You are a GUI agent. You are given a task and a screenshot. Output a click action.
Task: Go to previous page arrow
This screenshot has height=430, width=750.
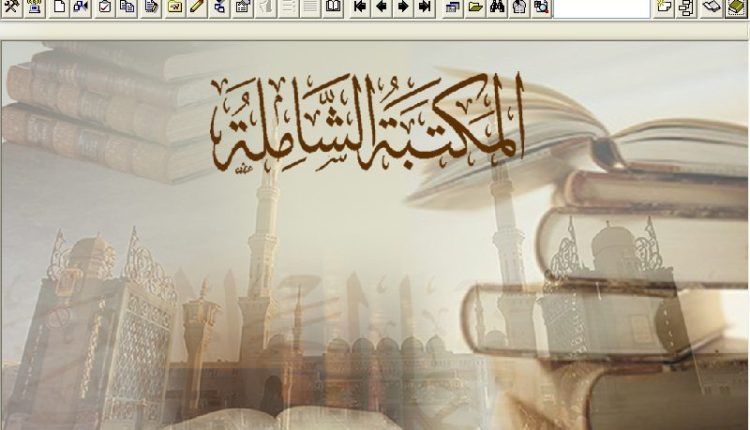[x=382, y=7]
